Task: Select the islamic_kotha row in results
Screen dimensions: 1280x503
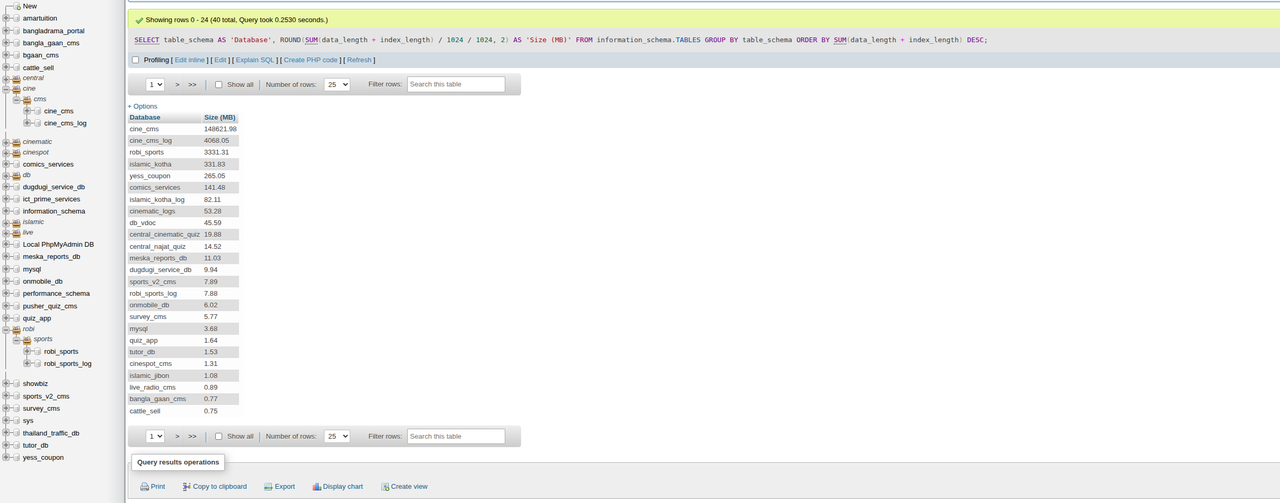Action: [183, 164]
